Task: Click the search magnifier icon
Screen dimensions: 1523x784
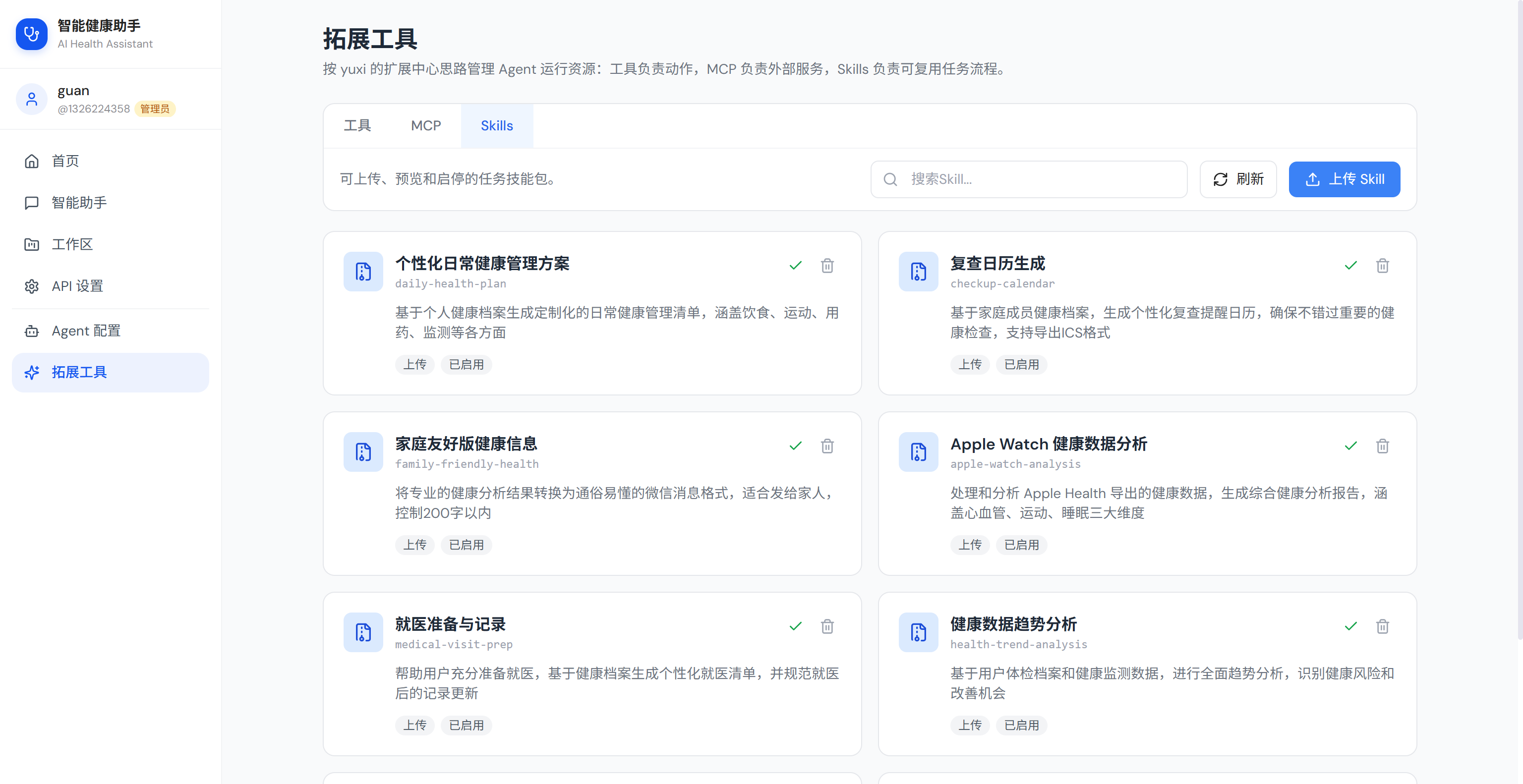Action: [x=890, y=179]
